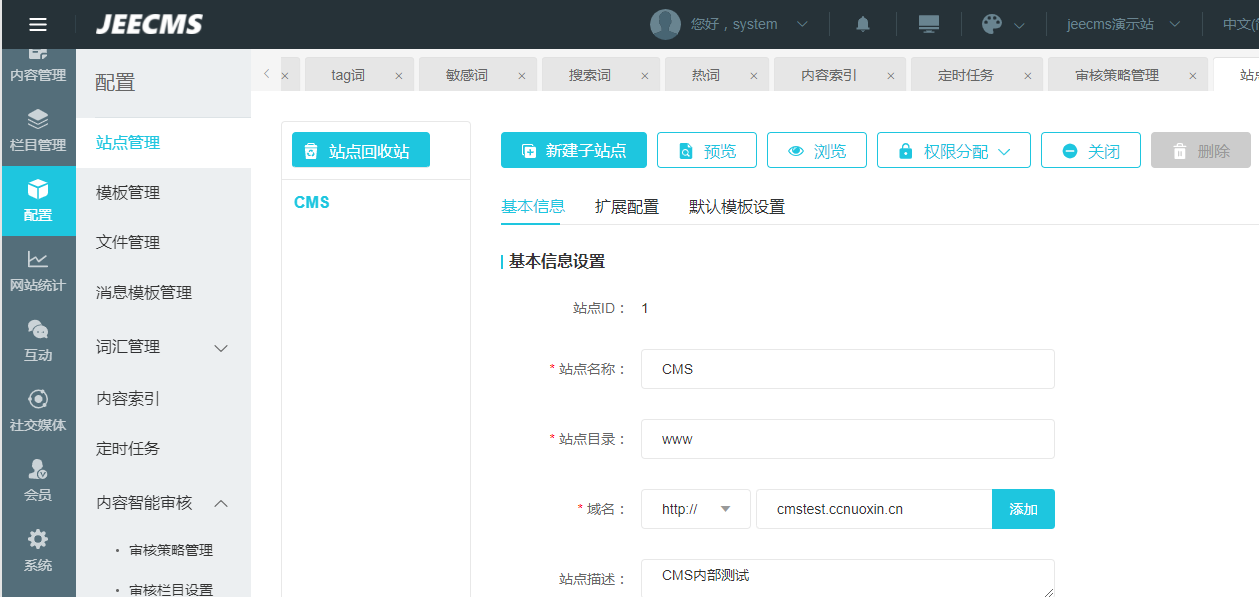
Task: Click the monitor display icon
Action: coord(929,24)
